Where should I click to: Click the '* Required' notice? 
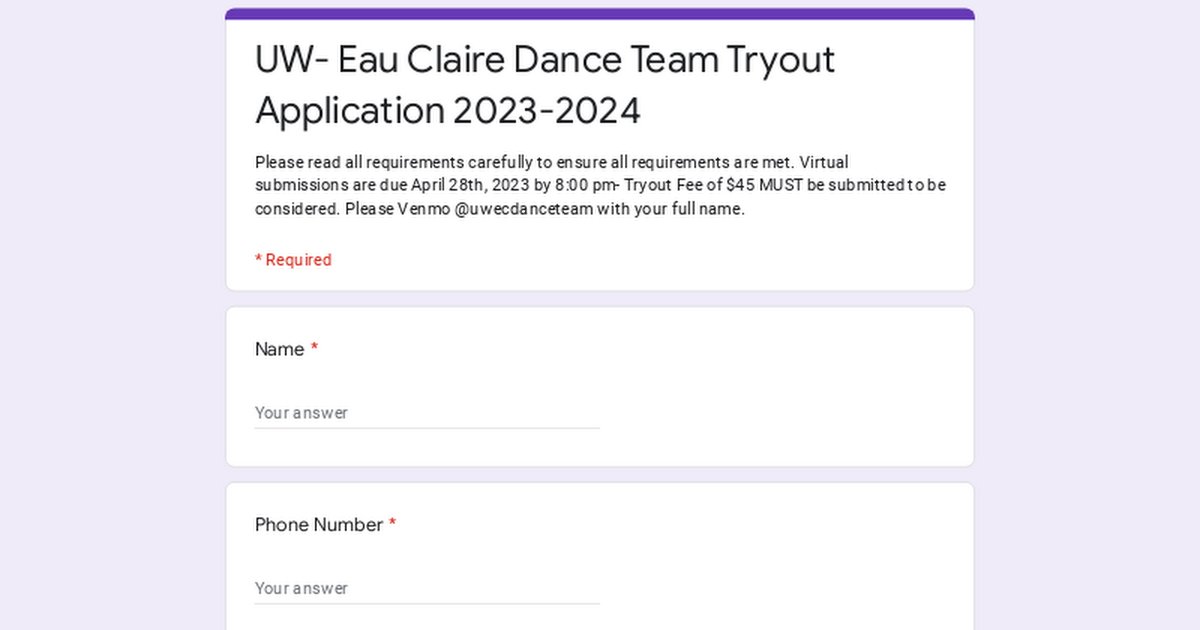(x=293, y=259)
